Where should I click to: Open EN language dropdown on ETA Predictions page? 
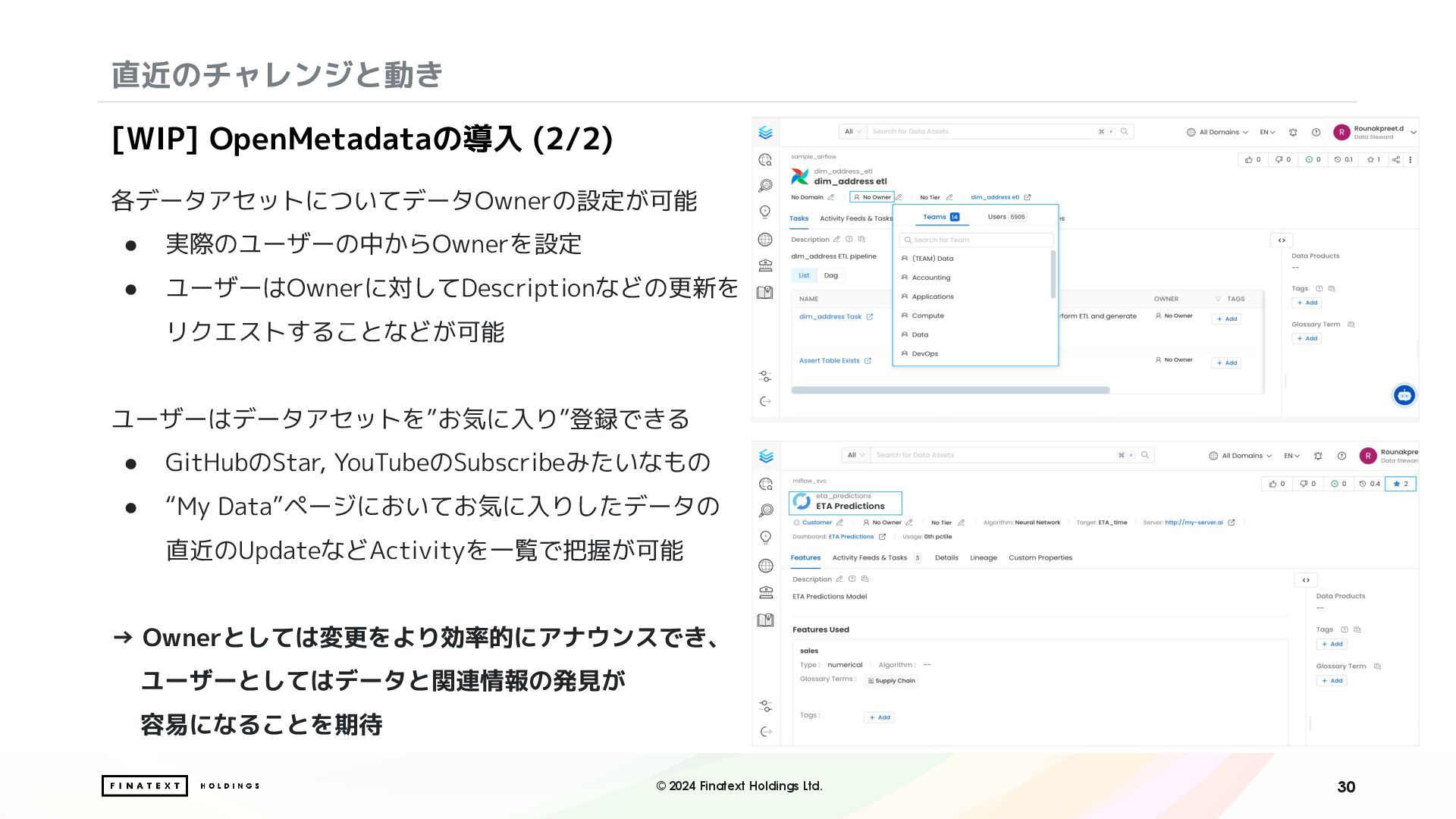click(1291, 456)
